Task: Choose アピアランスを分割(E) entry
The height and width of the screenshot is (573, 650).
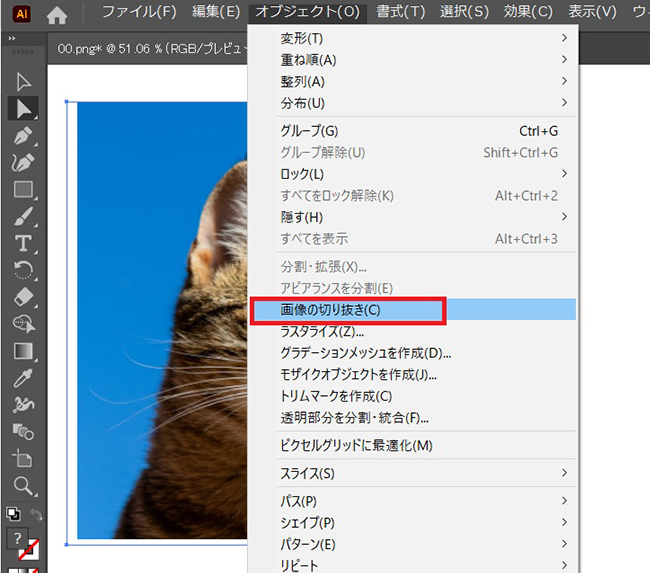Action: point(413,288)
